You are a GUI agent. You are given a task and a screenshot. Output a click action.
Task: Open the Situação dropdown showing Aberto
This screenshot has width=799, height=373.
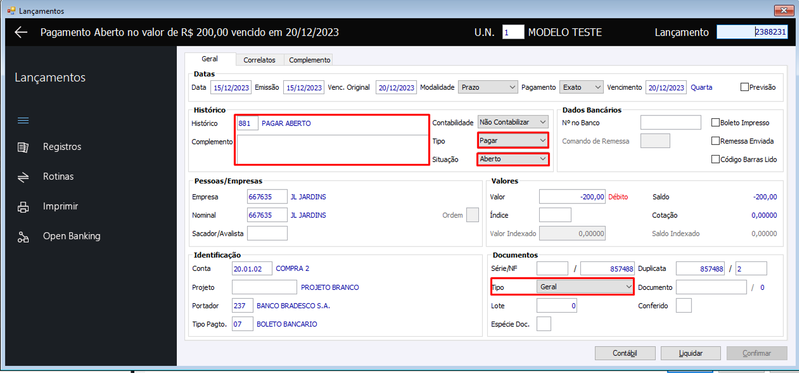513,159
